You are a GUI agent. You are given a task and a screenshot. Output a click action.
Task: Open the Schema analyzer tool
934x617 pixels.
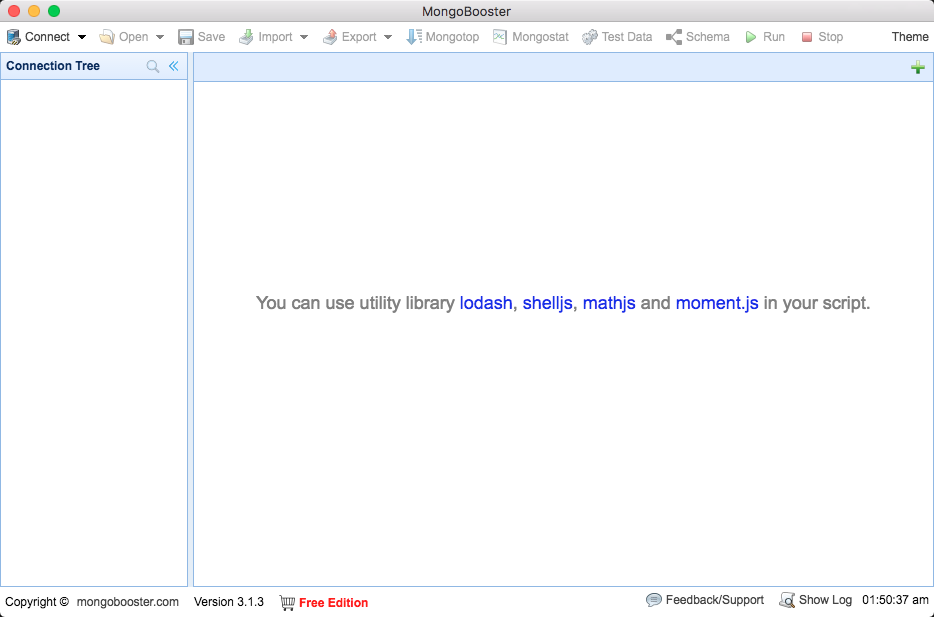point(698,37)
